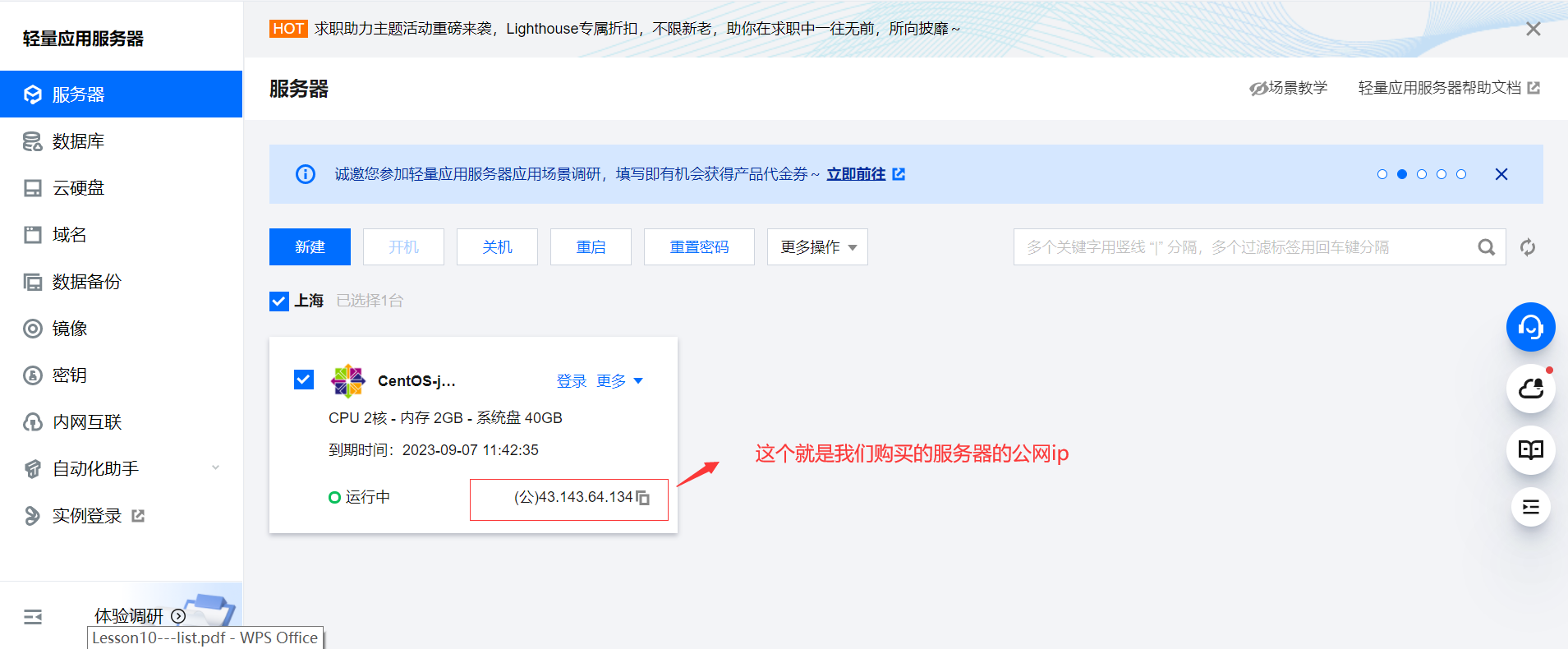Select the fourth notice carousel dot

click(x=1442, y=174)
